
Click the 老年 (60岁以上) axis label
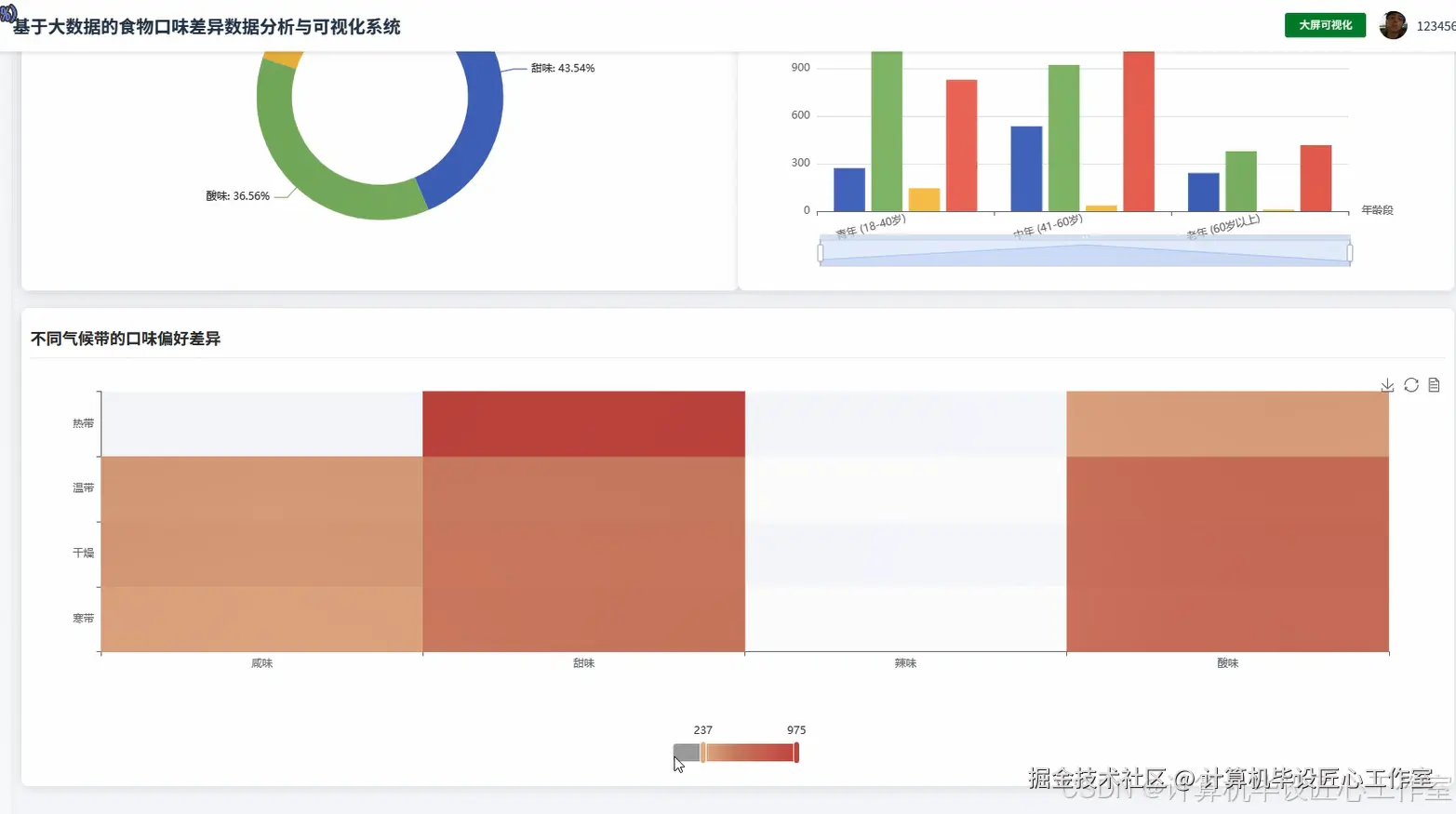pos(1223,226)
